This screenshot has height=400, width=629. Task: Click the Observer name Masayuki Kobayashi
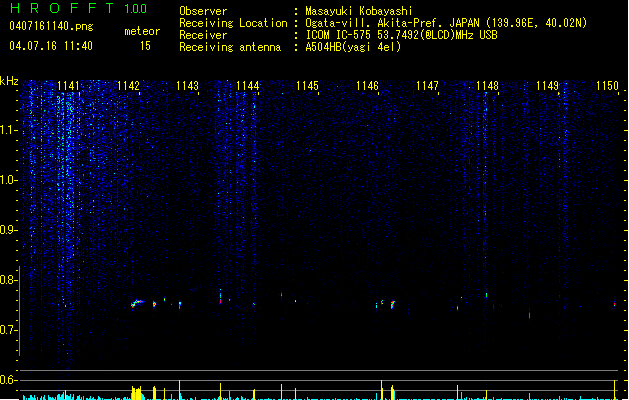[x=359, y=11]
